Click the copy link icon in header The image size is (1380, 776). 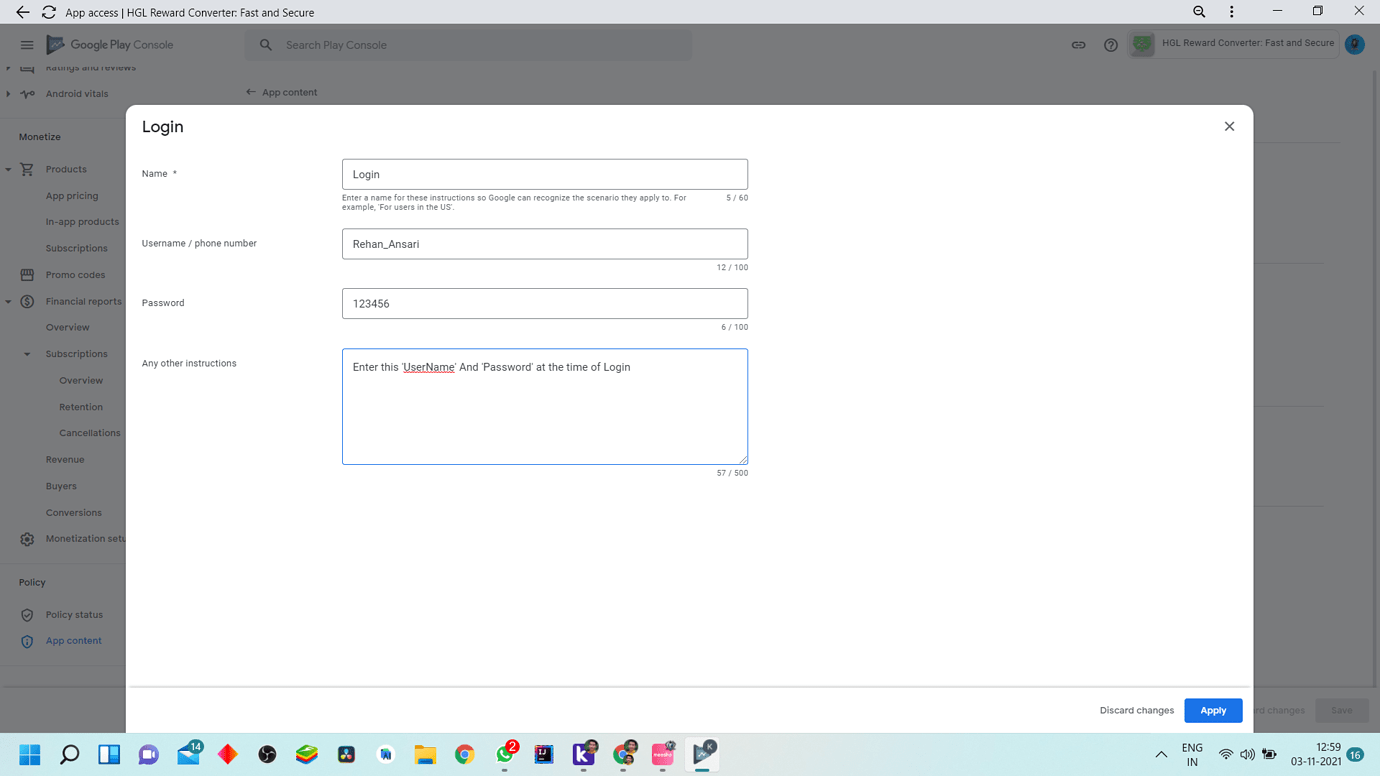click(x=1078, y=45)
